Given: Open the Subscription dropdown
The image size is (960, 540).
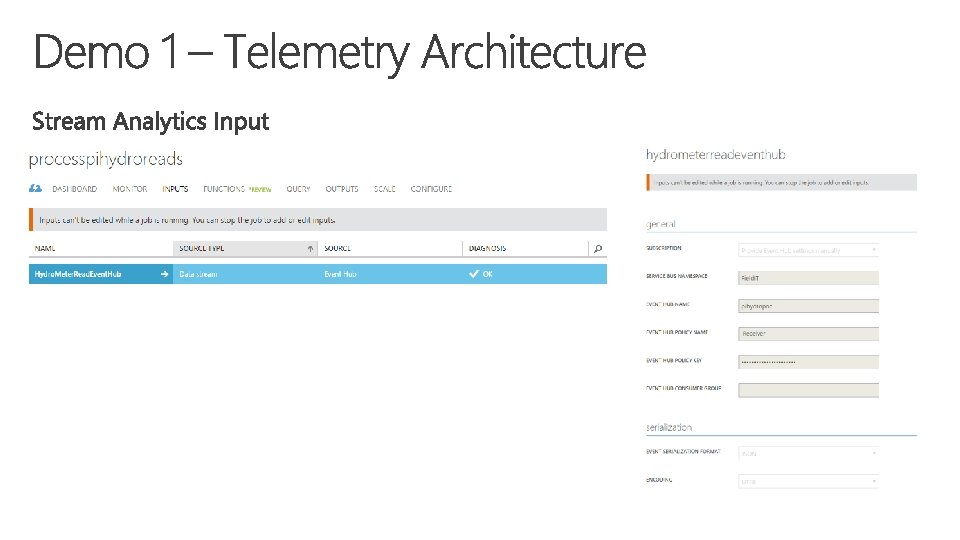Looking at the screenshot, I should (x=808, y=250).
